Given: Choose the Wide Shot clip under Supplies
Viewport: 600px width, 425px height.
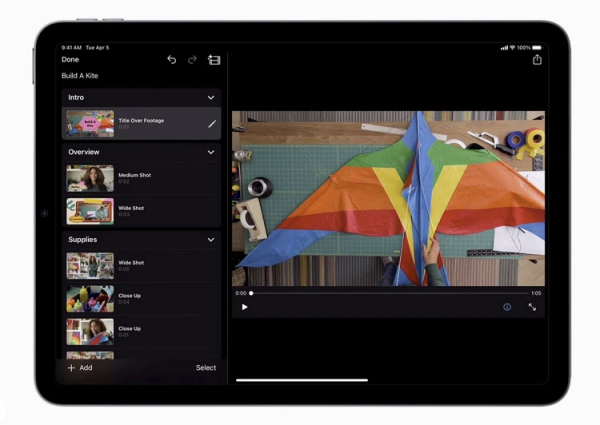Looking at the screenshot, I should 141,265.
